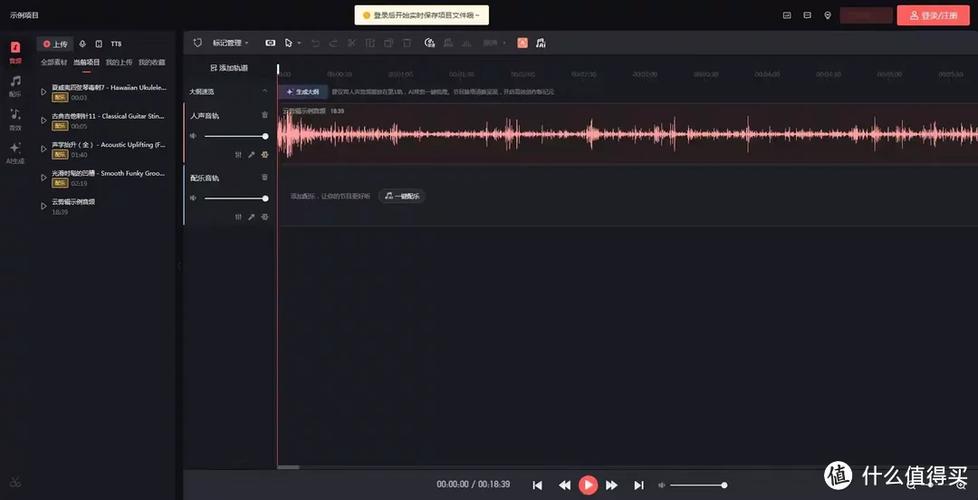Click the split tool icon

[370, 43]
